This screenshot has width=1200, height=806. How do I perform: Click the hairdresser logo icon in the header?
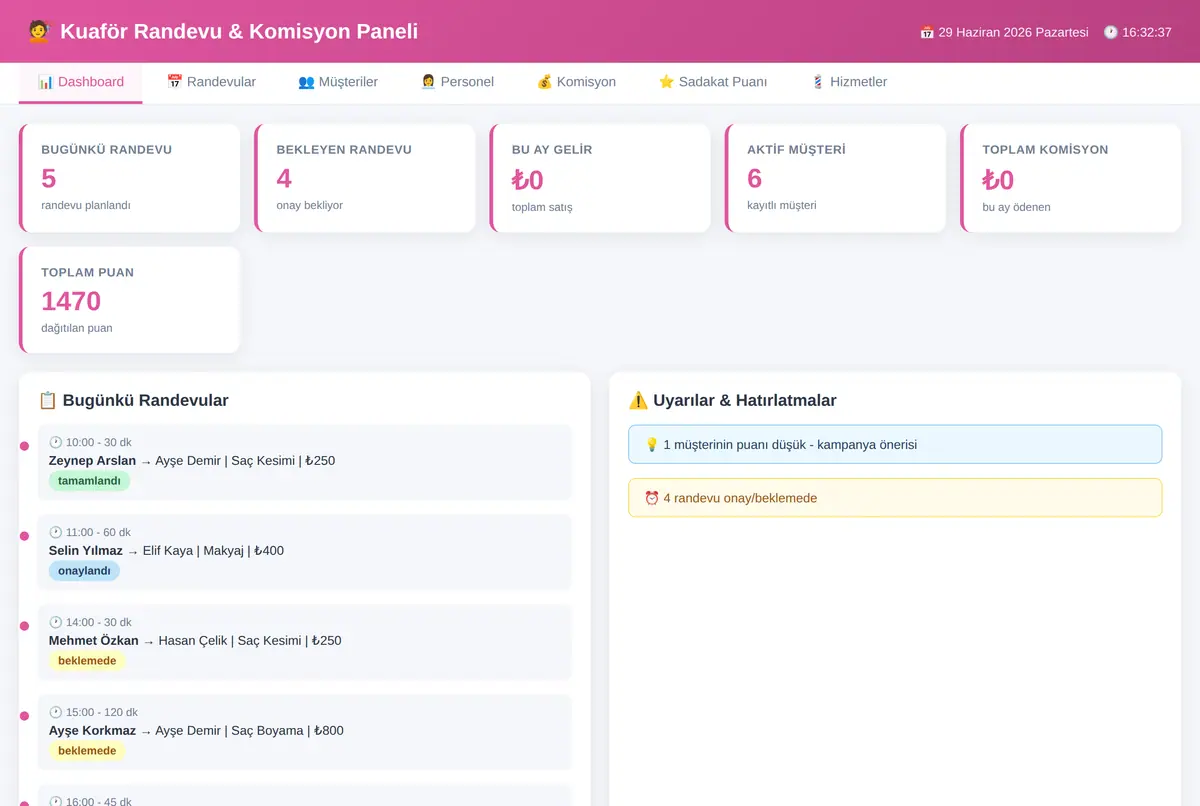coord(39,31)
